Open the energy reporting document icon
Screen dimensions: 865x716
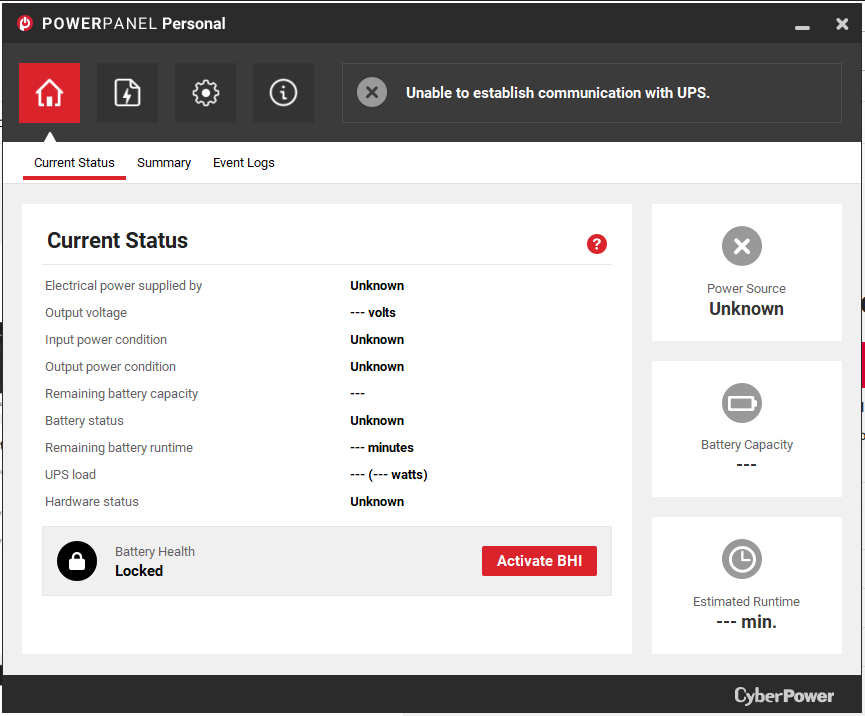(x=127, y=93)
